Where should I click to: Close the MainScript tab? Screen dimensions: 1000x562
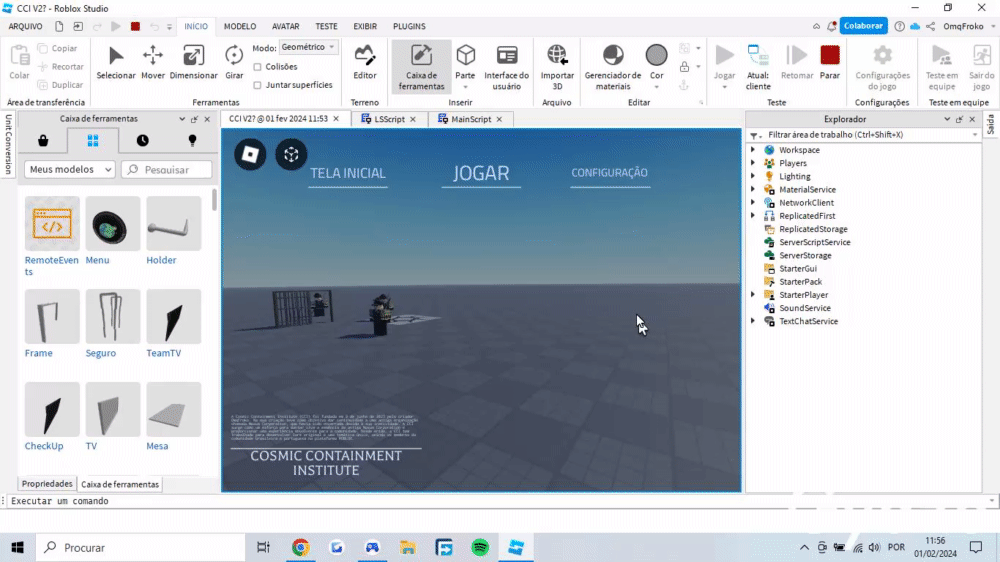[x=499, y=119]
